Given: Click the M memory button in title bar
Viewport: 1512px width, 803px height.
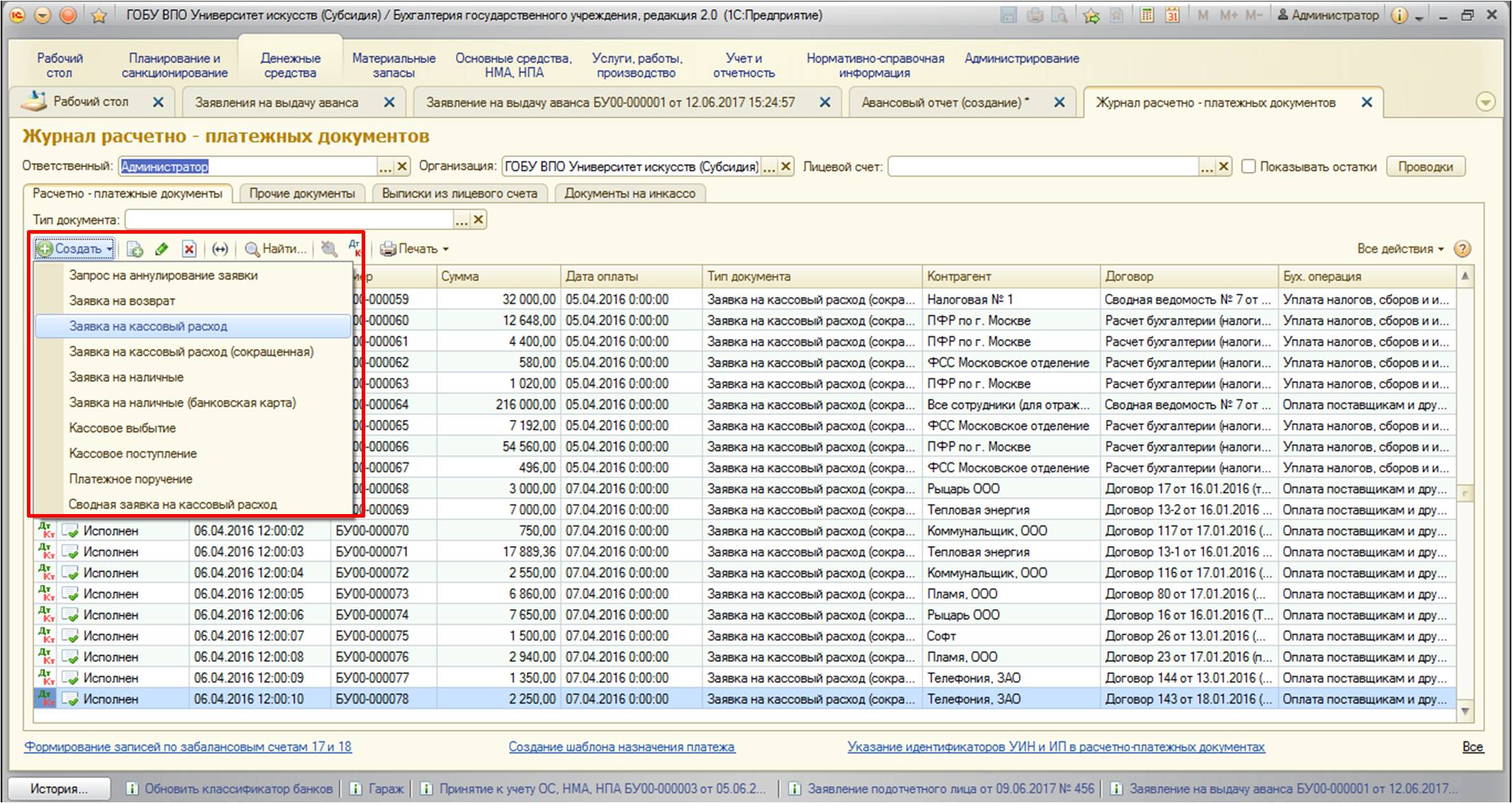Looking at the screenshot, I should tap(1203, 16).
